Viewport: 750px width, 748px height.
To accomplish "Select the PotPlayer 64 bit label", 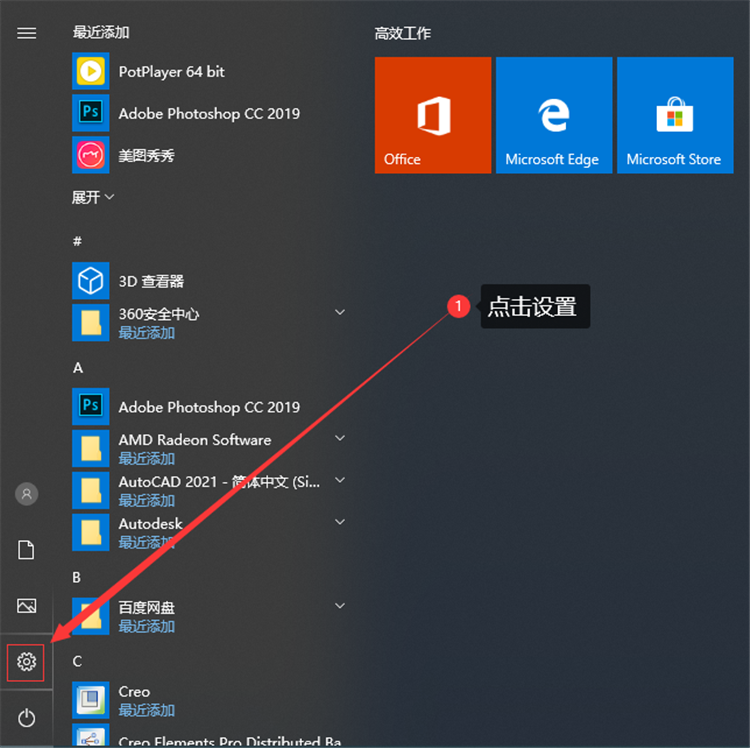I will 172,72.
